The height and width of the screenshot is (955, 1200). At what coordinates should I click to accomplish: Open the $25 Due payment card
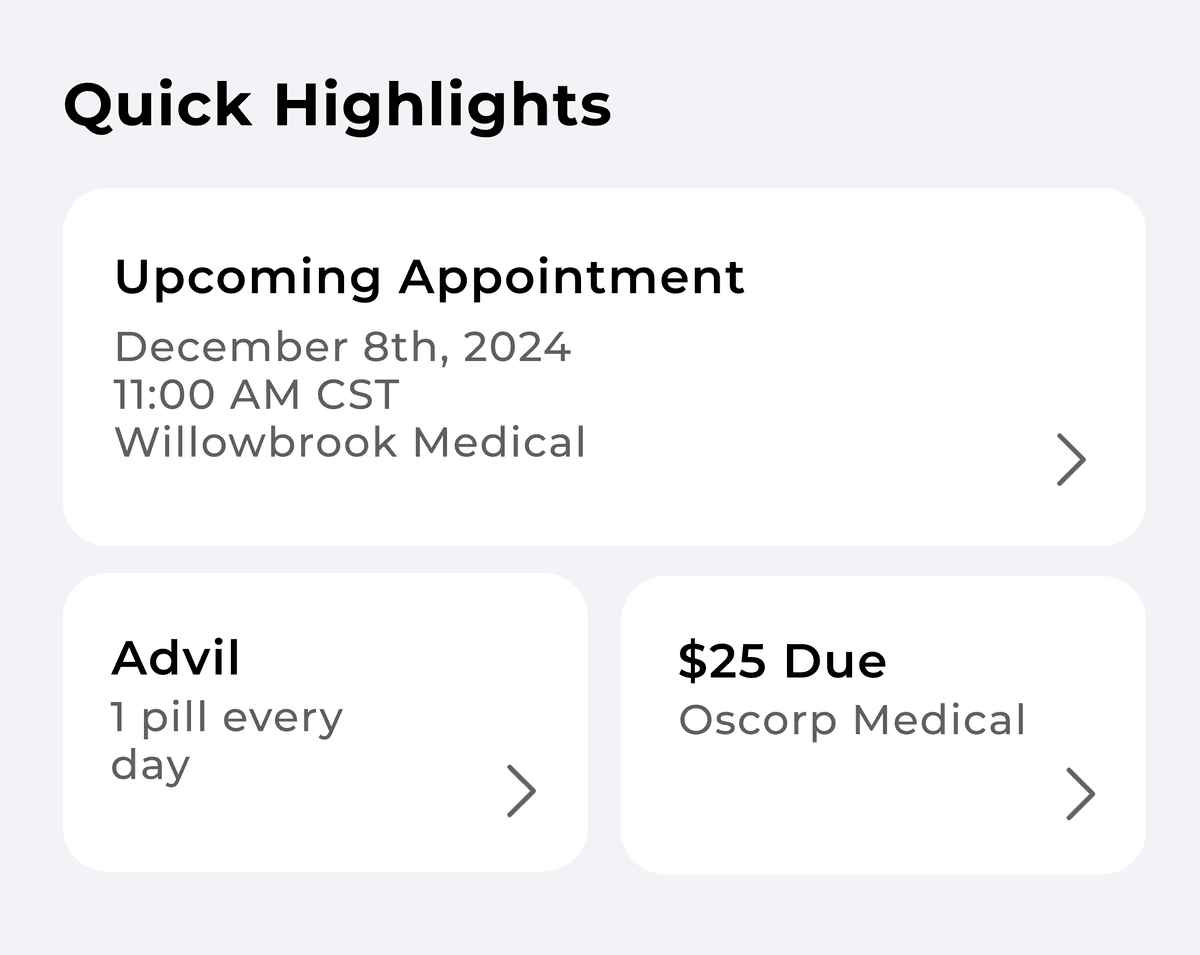(883, 725)
